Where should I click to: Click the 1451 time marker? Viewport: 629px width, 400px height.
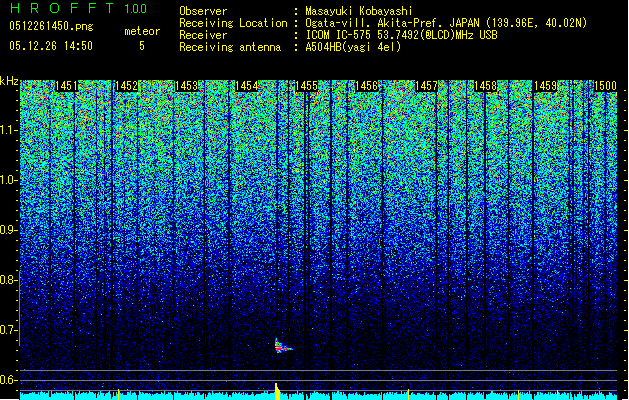point(66,86)
